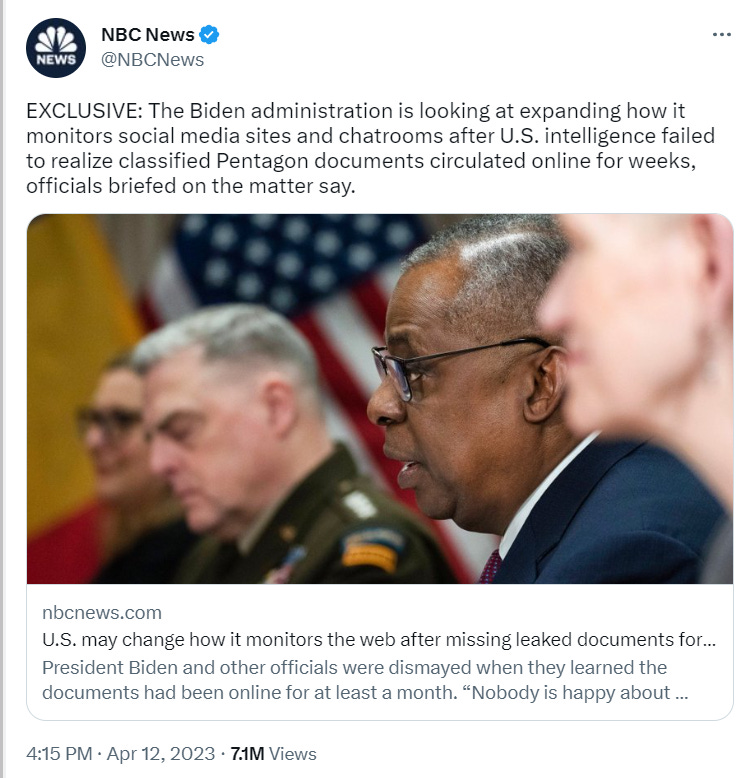
Task: Click the blue verified badge icon
Action: (209, 35)
